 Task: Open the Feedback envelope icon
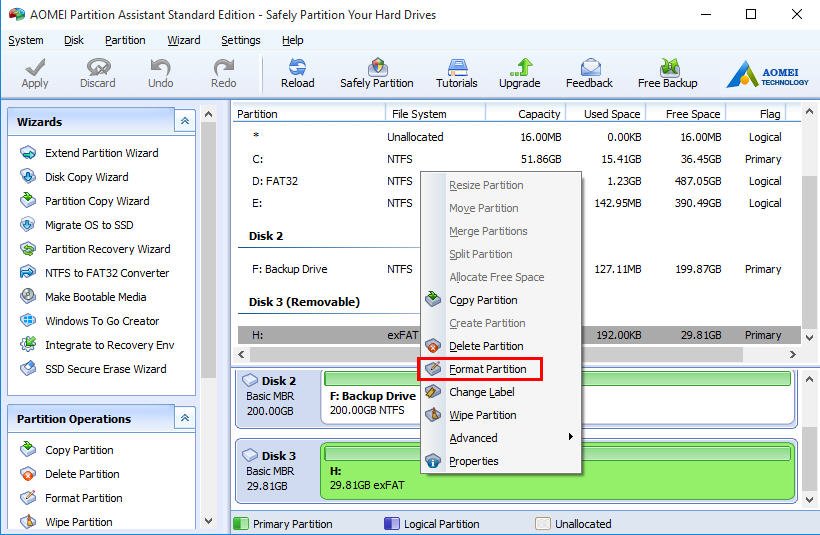pyautogui.click(x=590, y=67)
